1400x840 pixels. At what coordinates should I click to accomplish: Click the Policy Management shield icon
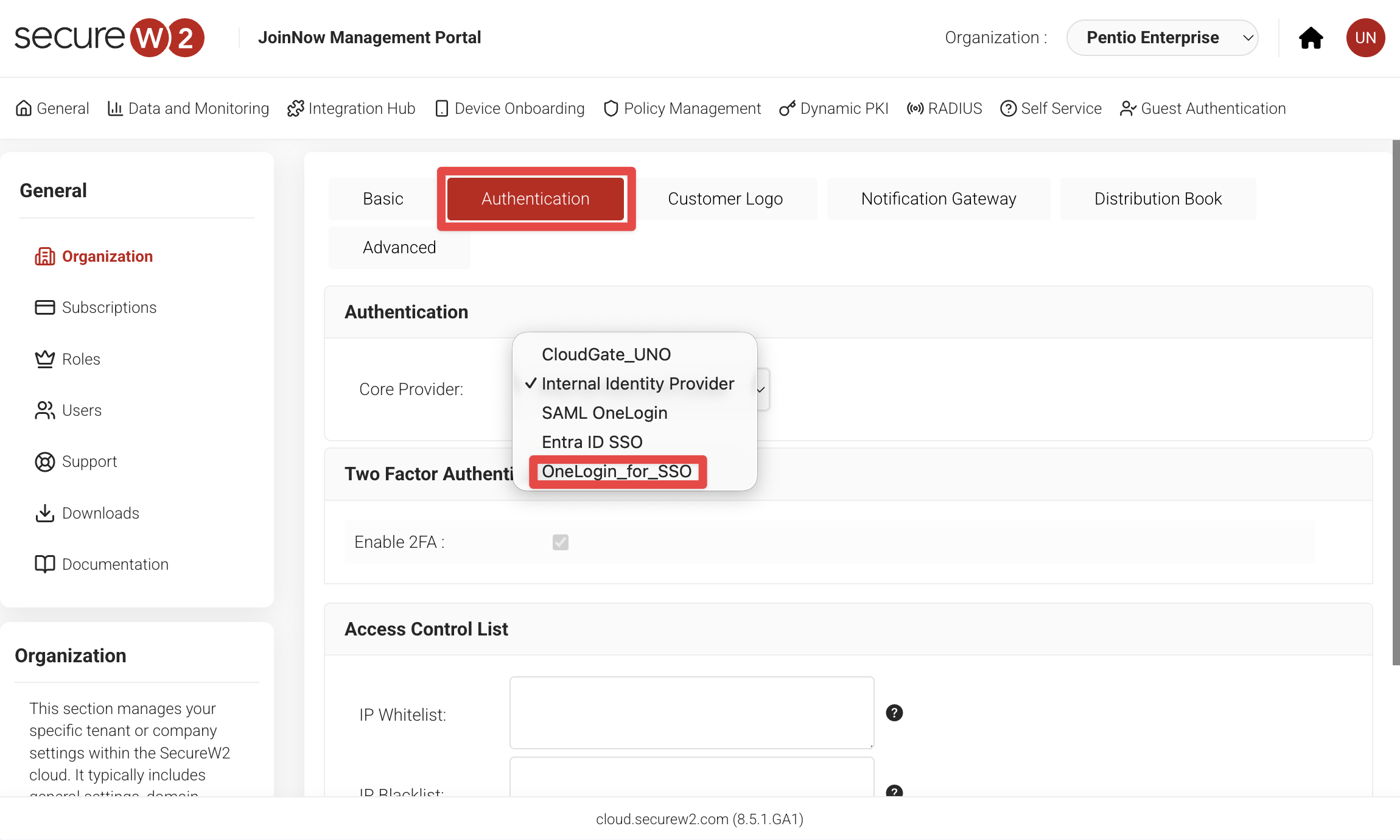point(611,108)
